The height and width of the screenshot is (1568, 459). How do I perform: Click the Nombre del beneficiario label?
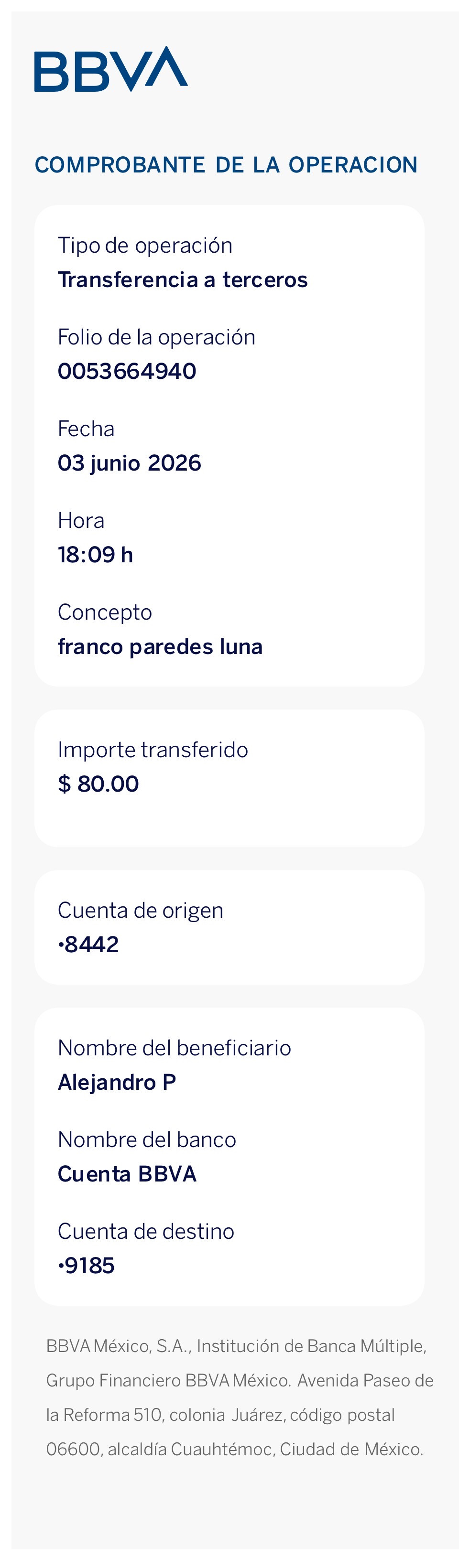(175, 1048)
